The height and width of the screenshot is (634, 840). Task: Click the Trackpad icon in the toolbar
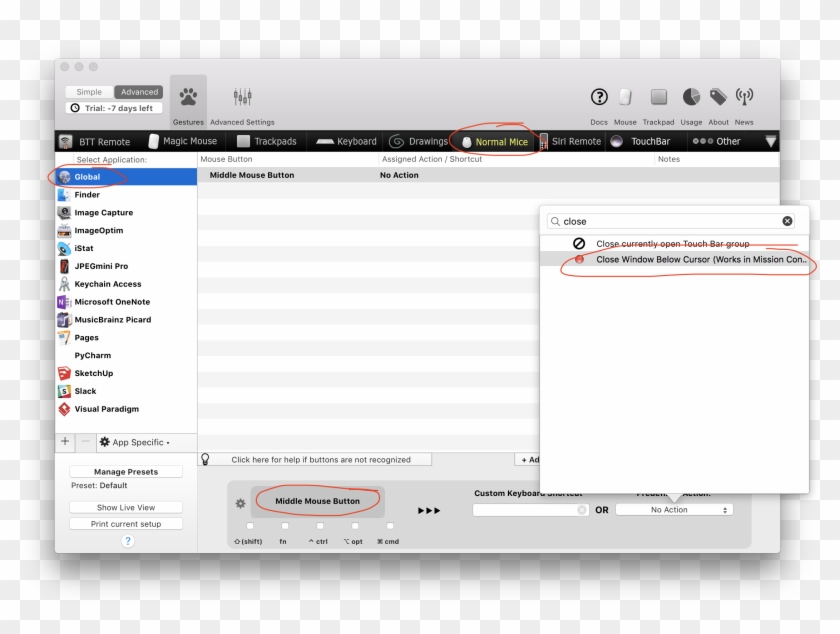(657, 97)
